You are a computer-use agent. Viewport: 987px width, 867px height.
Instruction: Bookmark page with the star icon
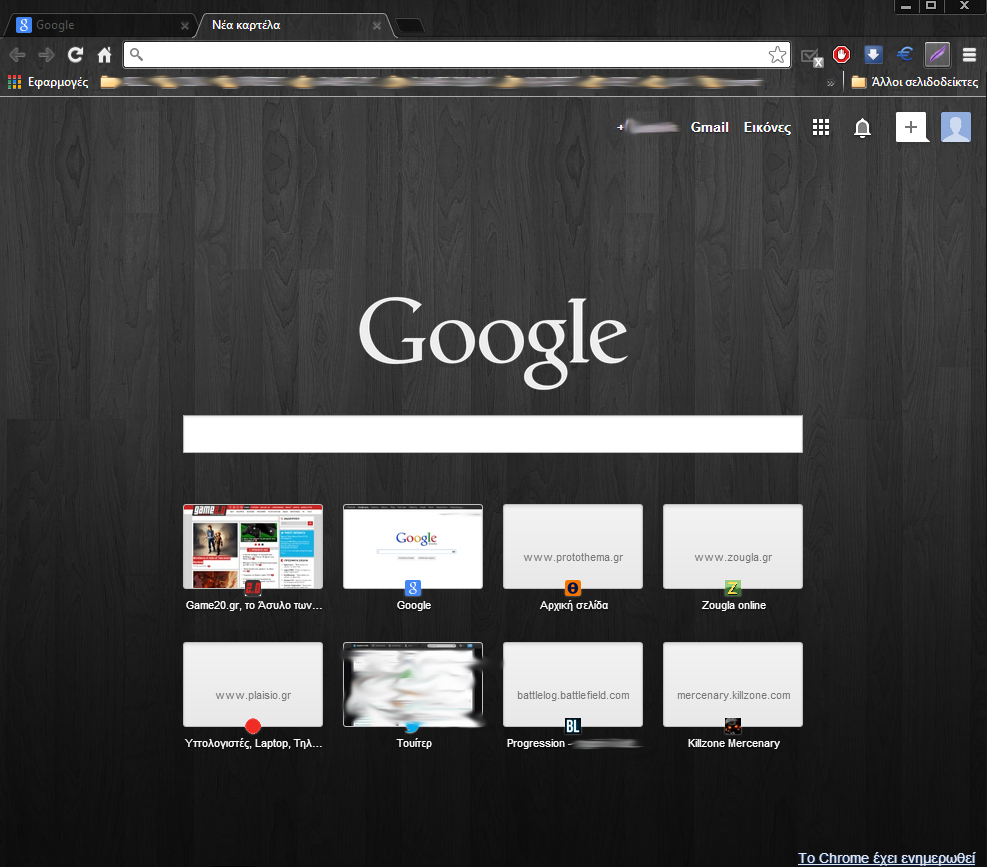(x=777, y=55)
